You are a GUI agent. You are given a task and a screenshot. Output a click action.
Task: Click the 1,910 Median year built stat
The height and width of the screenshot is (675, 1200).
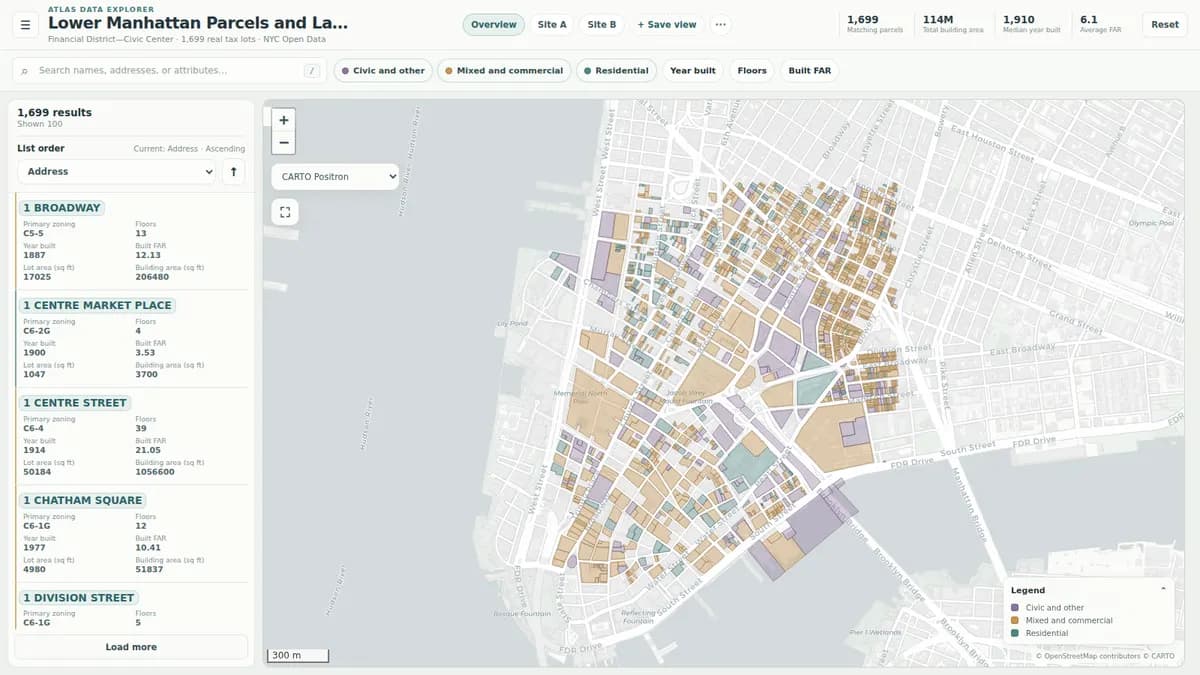pos(1031,24)
